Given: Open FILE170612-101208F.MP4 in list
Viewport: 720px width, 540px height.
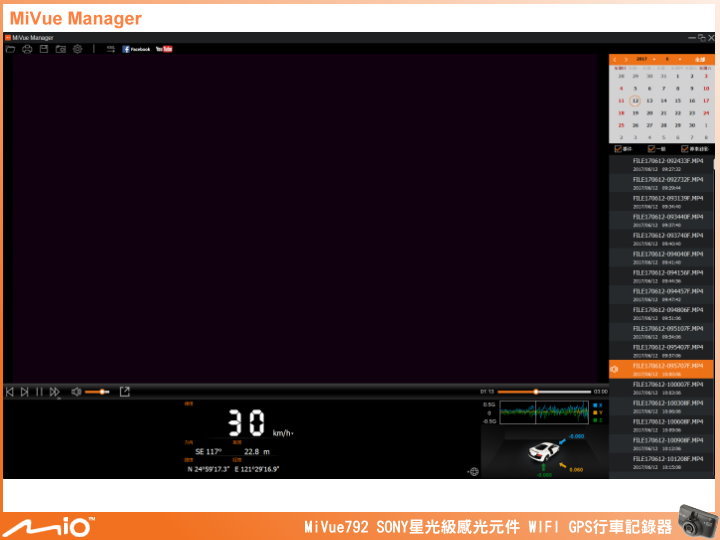Looking at the screenshot, I should tap(661, 462).
